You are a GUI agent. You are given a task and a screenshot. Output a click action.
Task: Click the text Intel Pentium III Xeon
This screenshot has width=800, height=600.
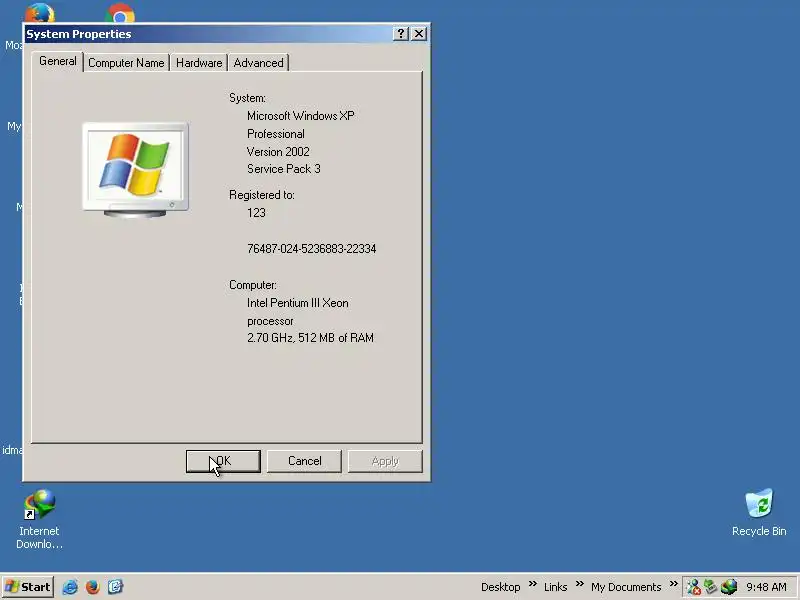click(x=298, y=303)
